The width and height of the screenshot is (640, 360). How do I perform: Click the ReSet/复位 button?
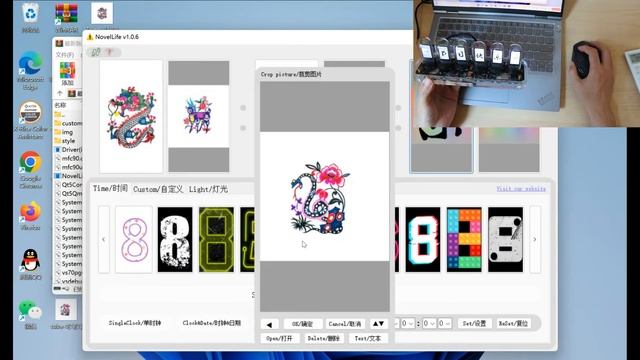point(513,324)
